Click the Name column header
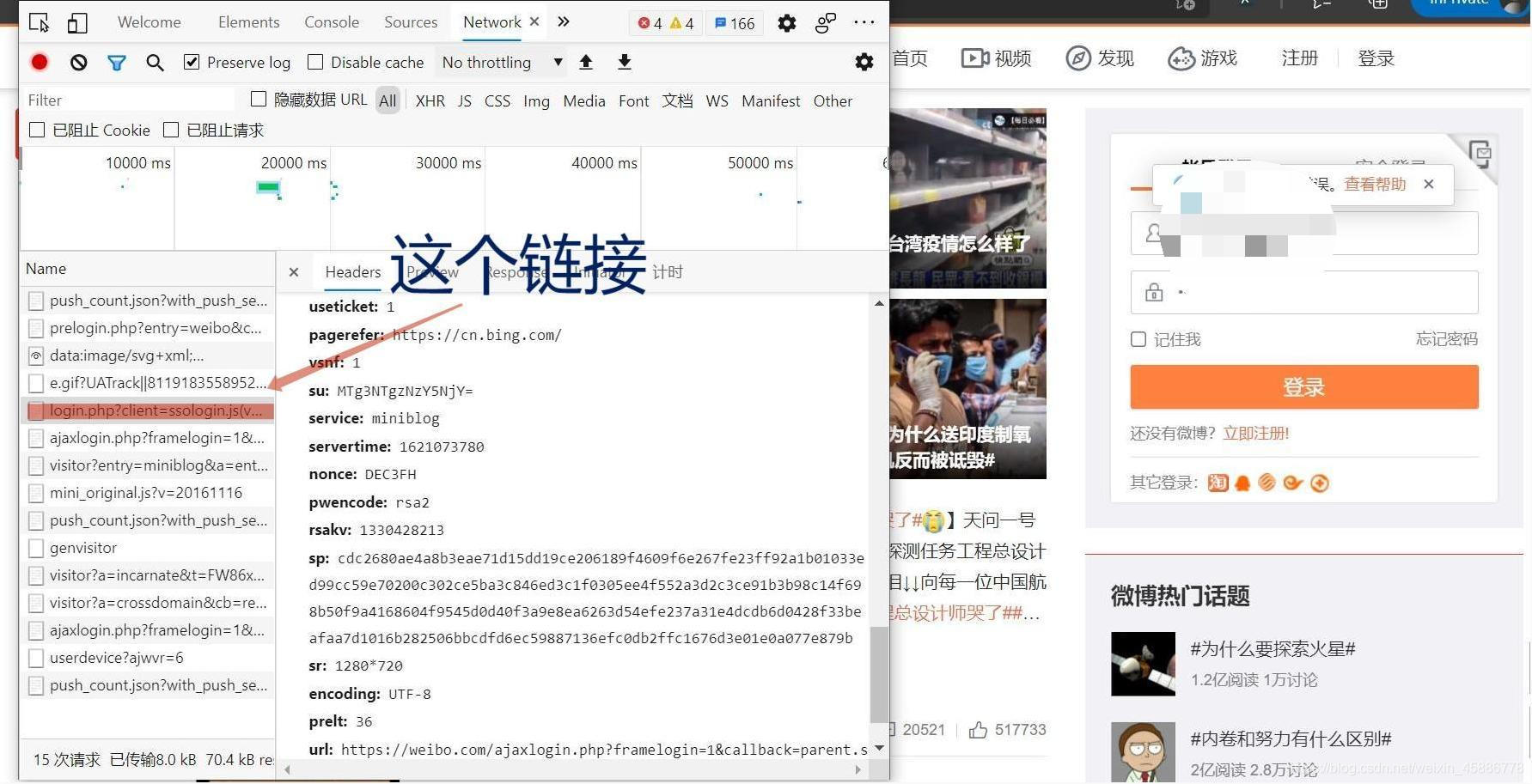 pyautogui.click(x=147, y=269)
